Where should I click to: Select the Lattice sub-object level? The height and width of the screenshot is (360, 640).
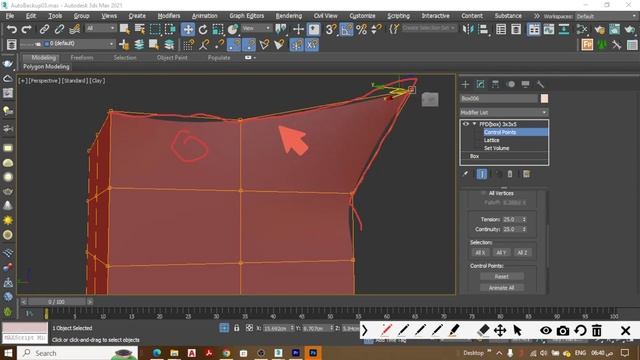pos(491,140)
